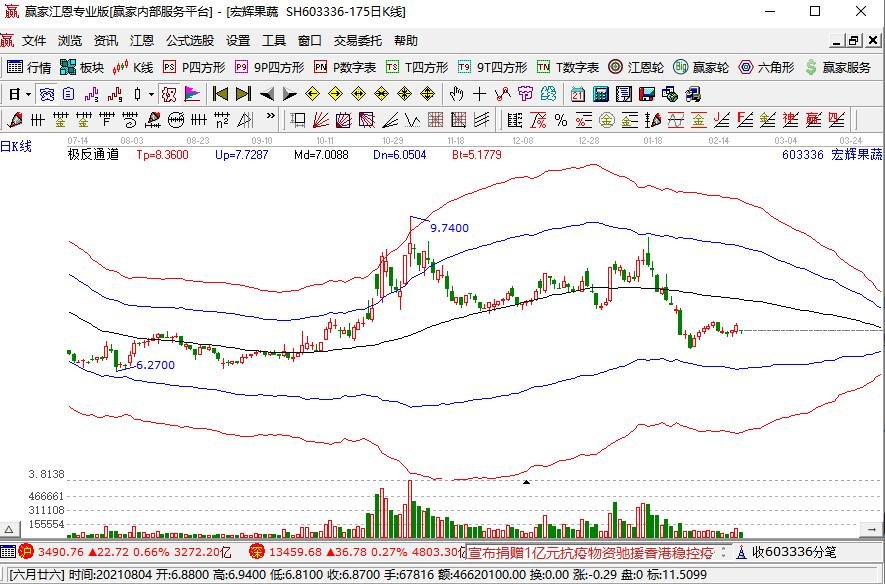This screenshot has height=584, width=885.
Task: Expand hidden toolbar items with » chevron
Action: click(270, 116)
